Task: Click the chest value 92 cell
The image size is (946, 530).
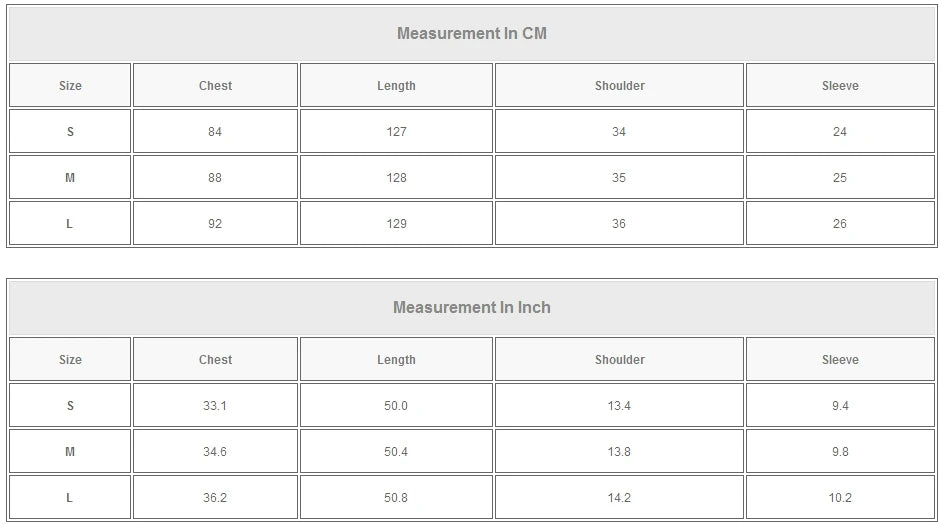Action: coord(215,224)
